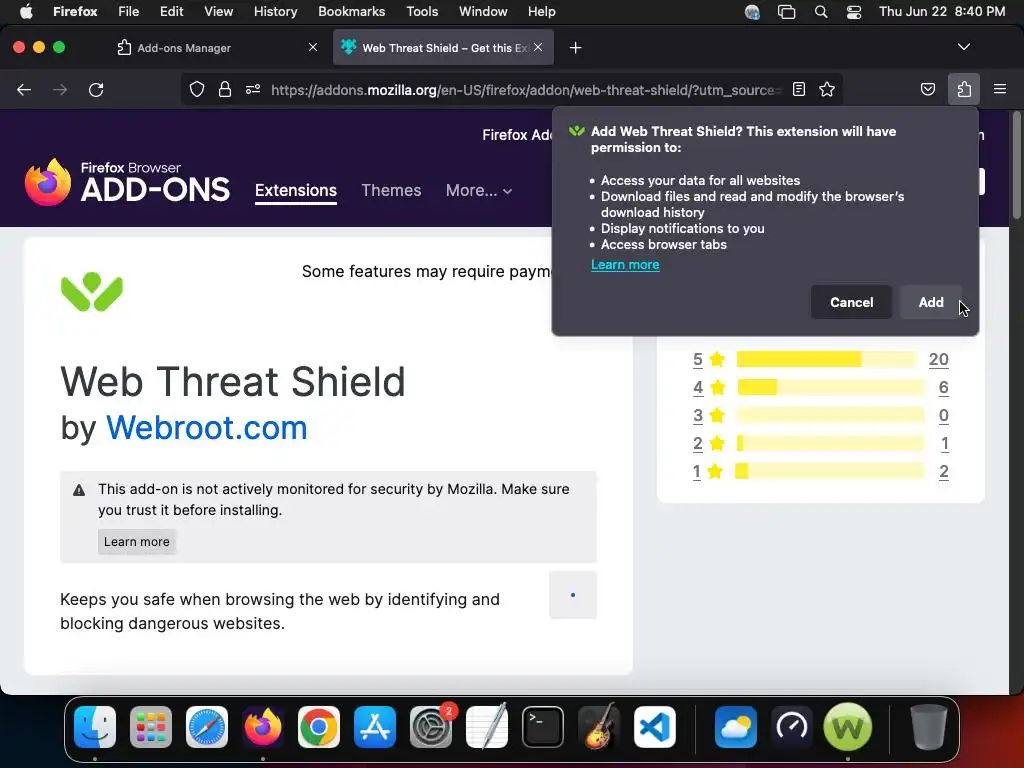Open App Store from the Dock
Viewport: 1024px width, 768px height.
coord(375,727)
